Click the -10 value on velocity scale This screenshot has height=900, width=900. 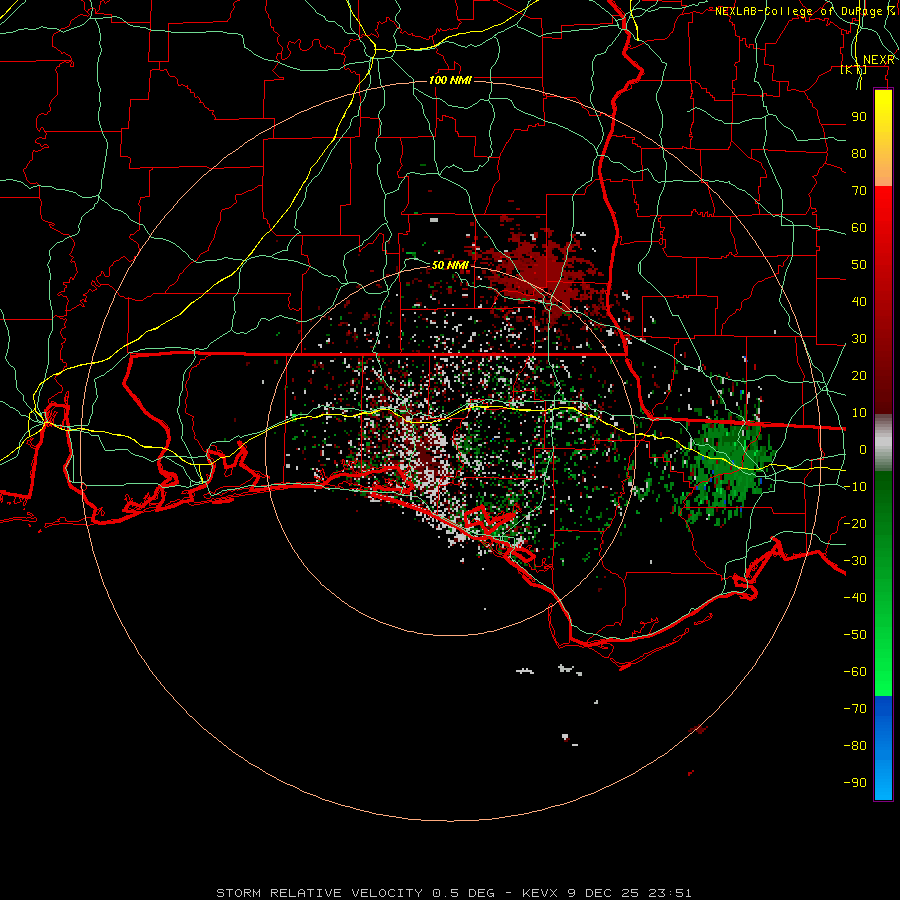coord(855,487)
